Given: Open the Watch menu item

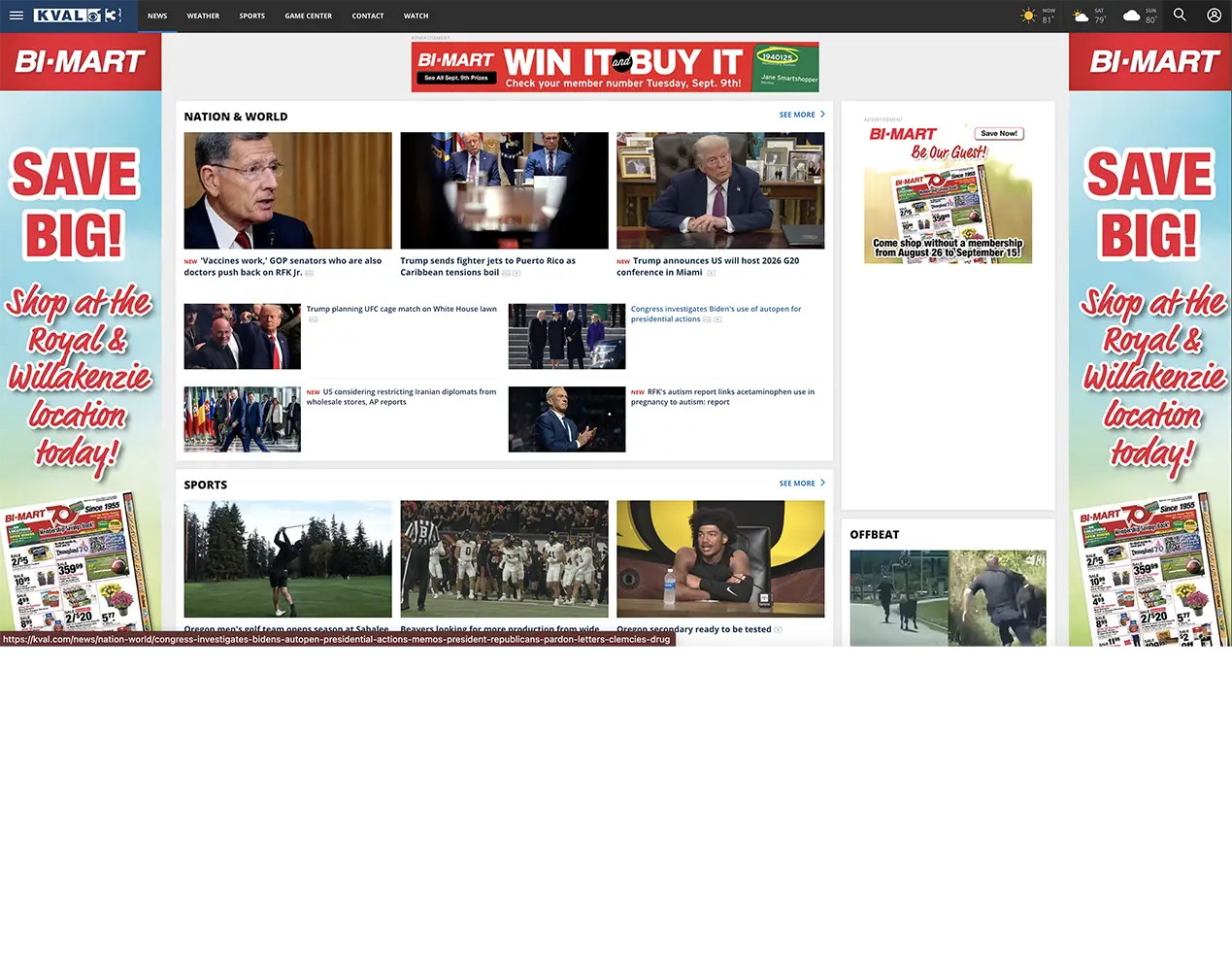Looking at the screenshot, I should (x=416, y=16).
